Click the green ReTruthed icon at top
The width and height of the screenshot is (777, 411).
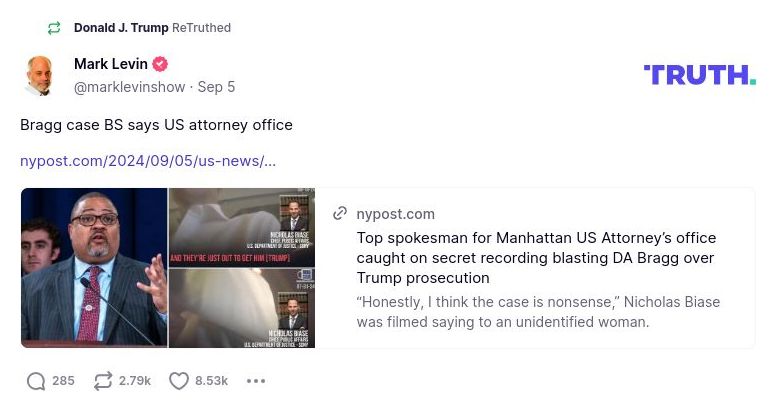(x=54, y=28)
